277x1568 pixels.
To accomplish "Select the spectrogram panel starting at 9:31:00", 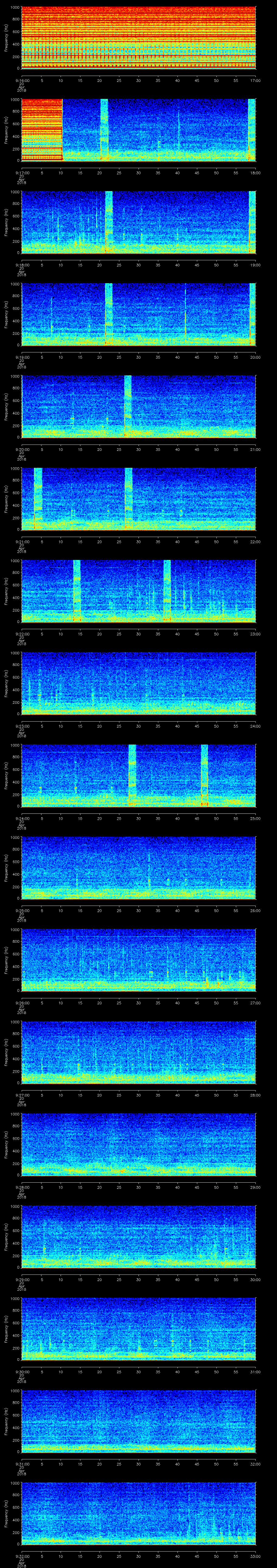I will (x=138, y=1420).
